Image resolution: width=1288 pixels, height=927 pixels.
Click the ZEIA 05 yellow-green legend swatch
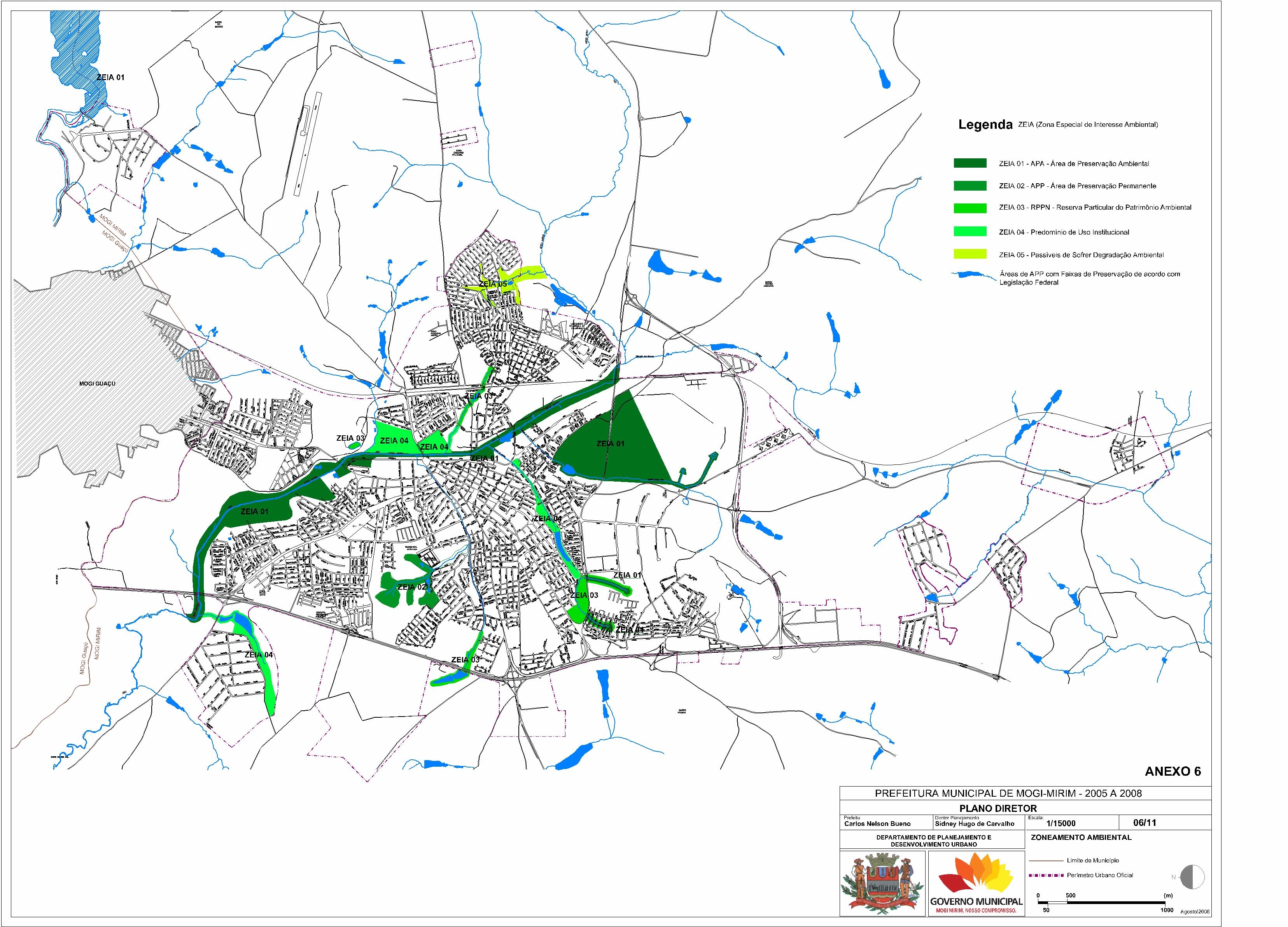coord(970,254)
